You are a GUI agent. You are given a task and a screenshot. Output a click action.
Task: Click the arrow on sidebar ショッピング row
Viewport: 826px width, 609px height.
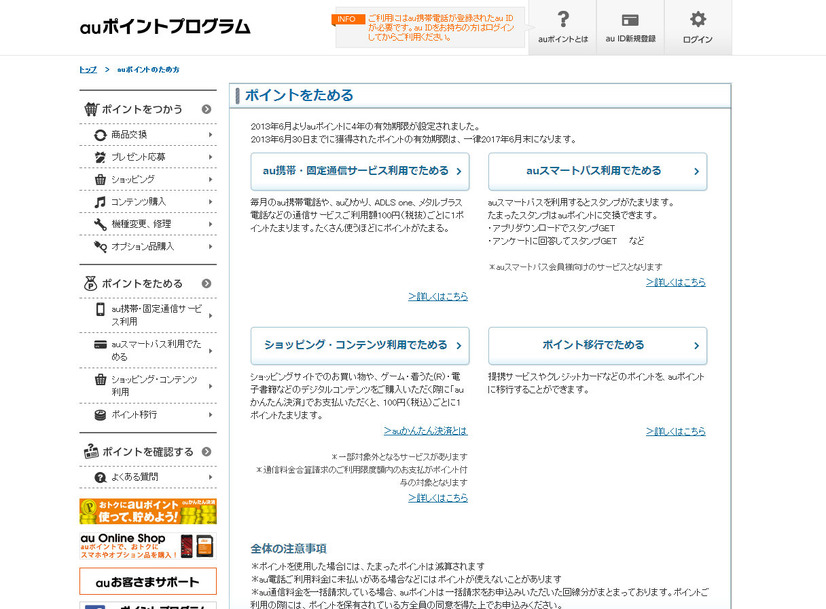coord(210,180)
